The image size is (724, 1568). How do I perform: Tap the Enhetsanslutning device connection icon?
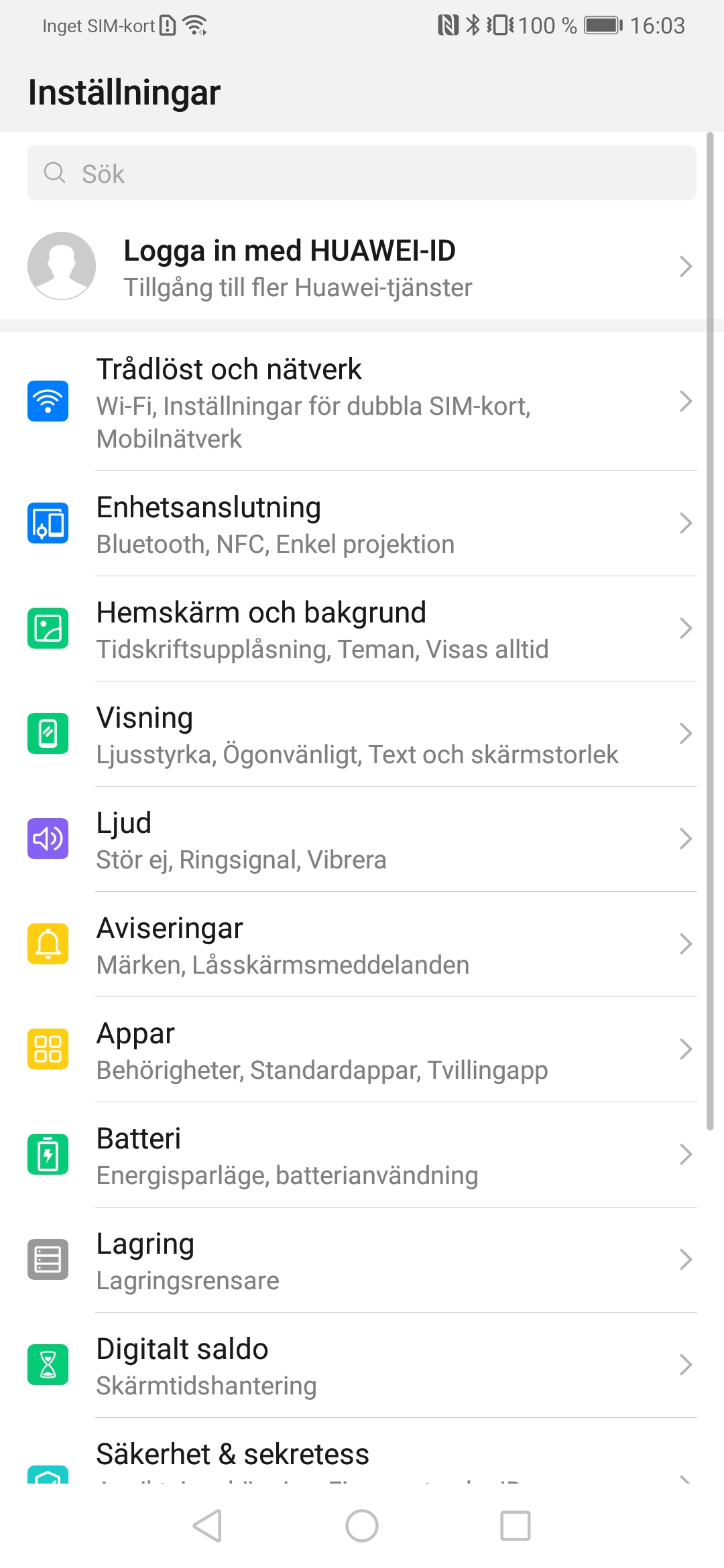[48, 523]
